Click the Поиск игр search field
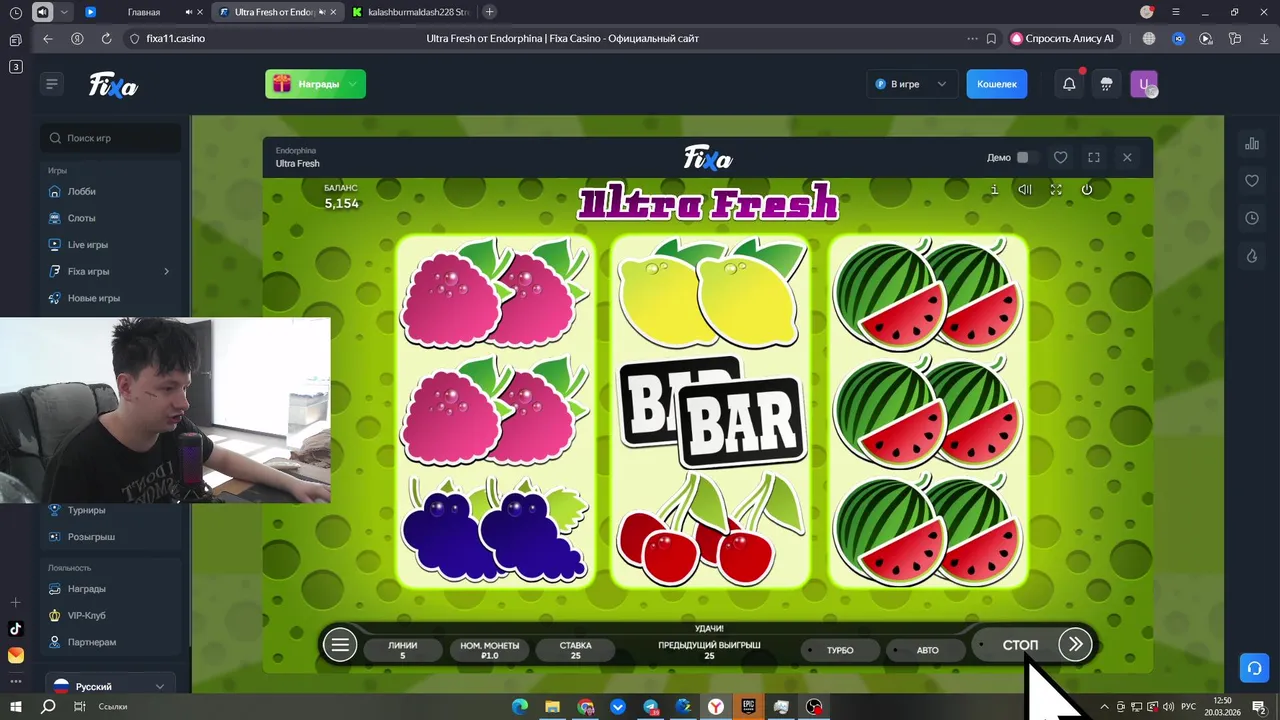Image resolution: width=1280 pixels, height=720 pixels. pos(111,138)
